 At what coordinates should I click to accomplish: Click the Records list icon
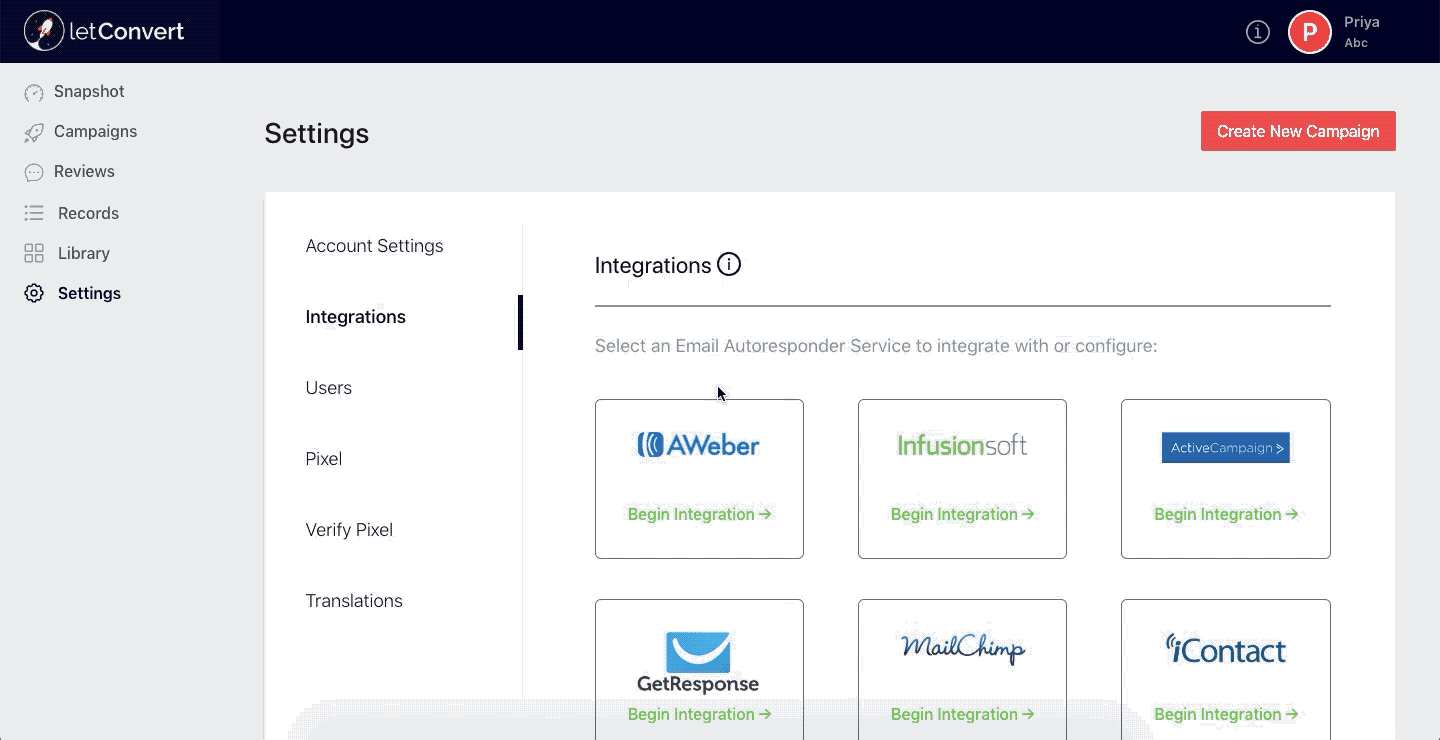(x=34, y=213)
